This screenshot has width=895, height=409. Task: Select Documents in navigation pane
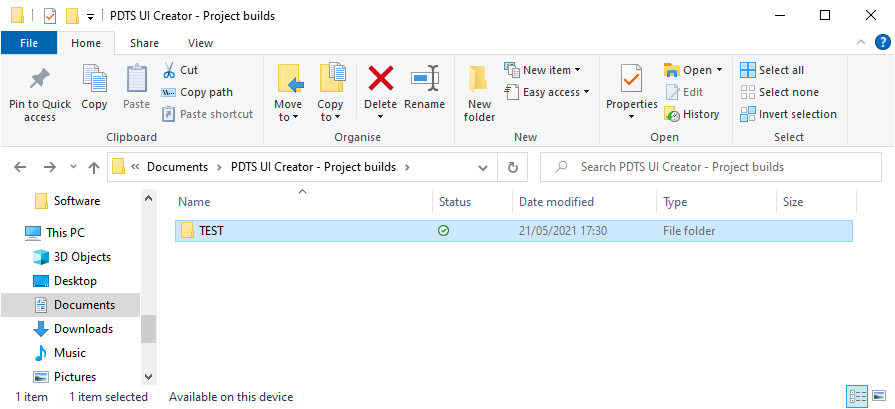coord(70,305)
